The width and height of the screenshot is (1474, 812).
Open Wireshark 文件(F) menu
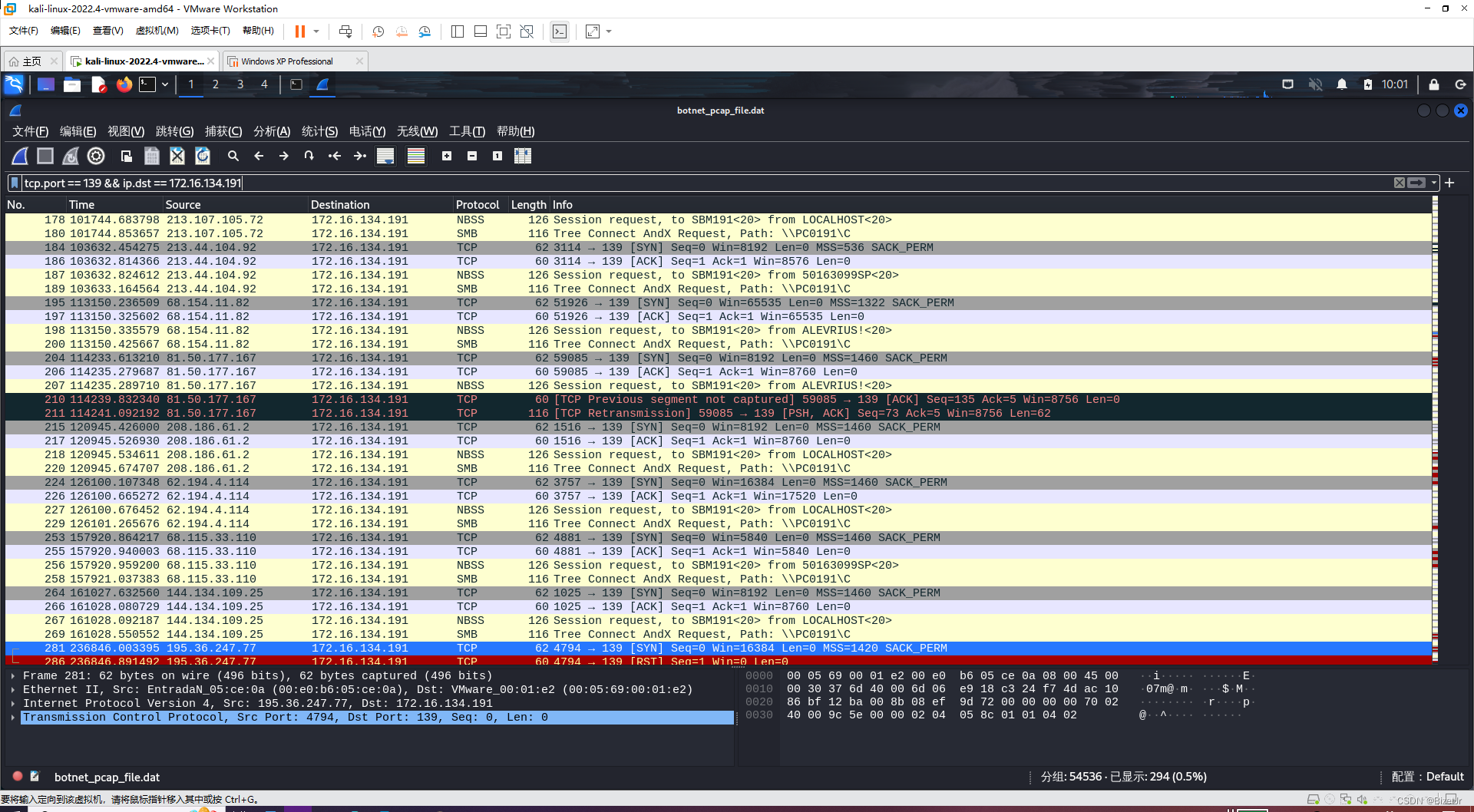(30, 131)
